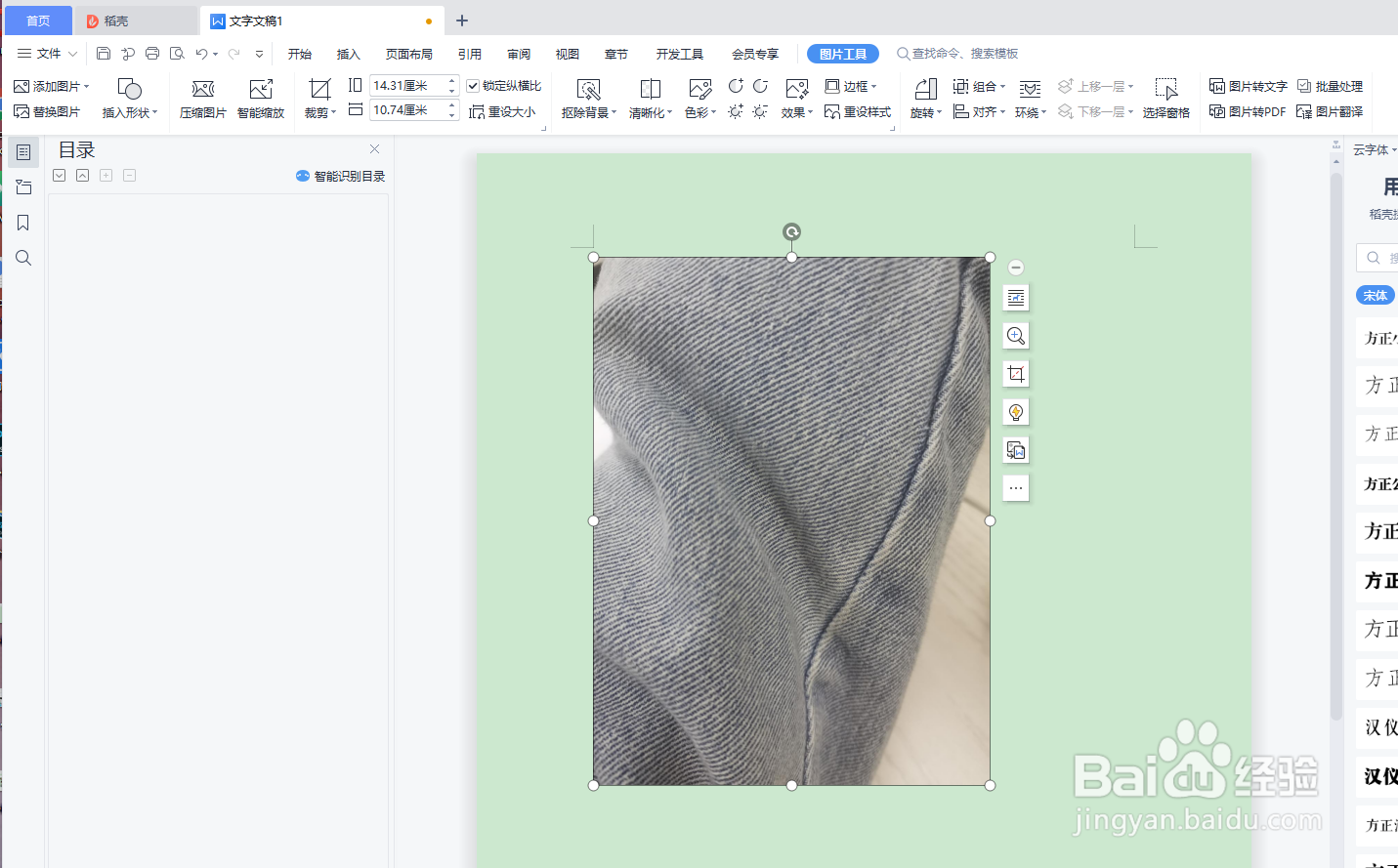Click the 添加图片 (Add Picture) icon
Viewport: 1398px width, 868px height.
(21, 87)
